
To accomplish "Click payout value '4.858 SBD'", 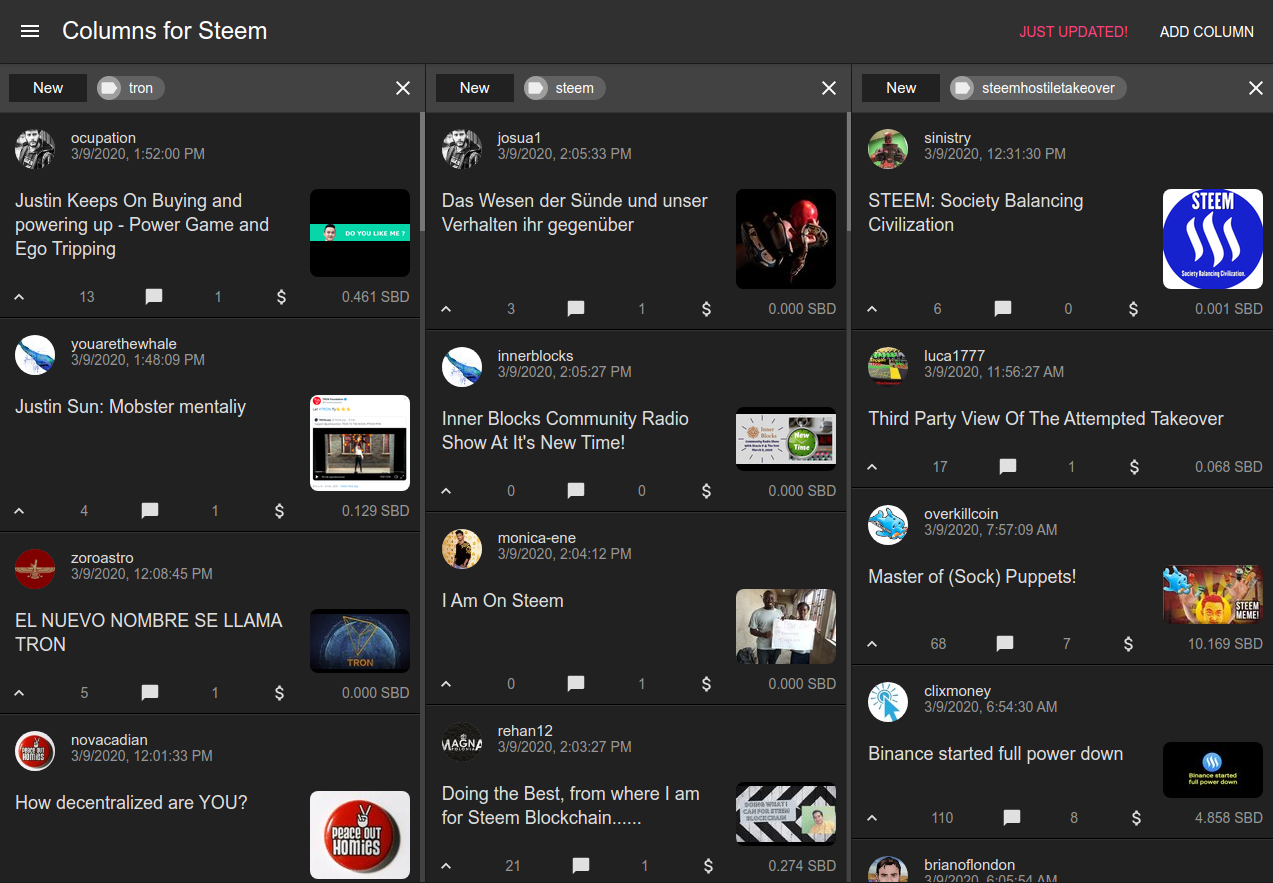I will coord(1229,817).
